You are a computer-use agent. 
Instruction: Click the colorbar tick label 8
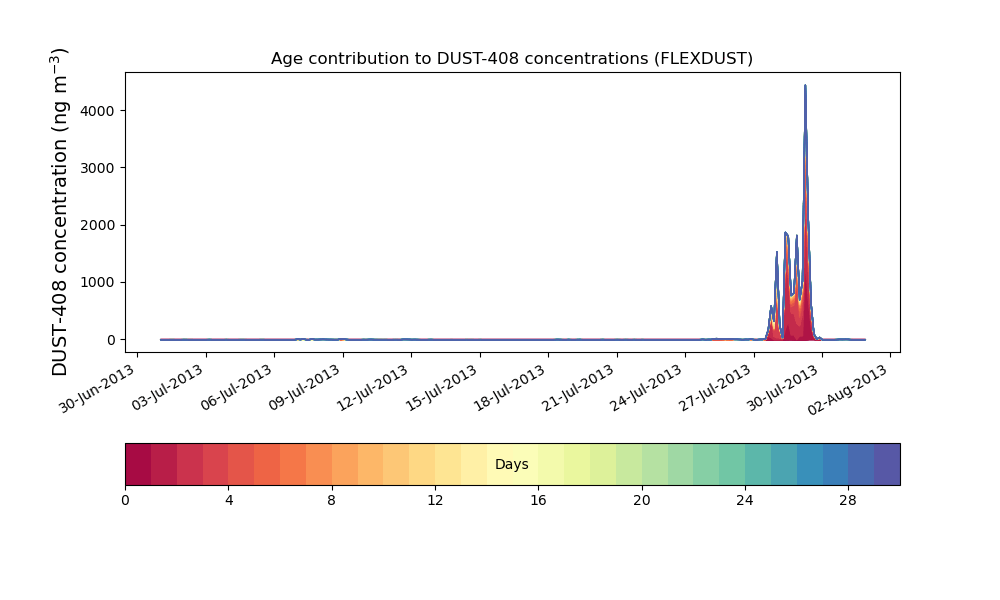tap(332, 501)
